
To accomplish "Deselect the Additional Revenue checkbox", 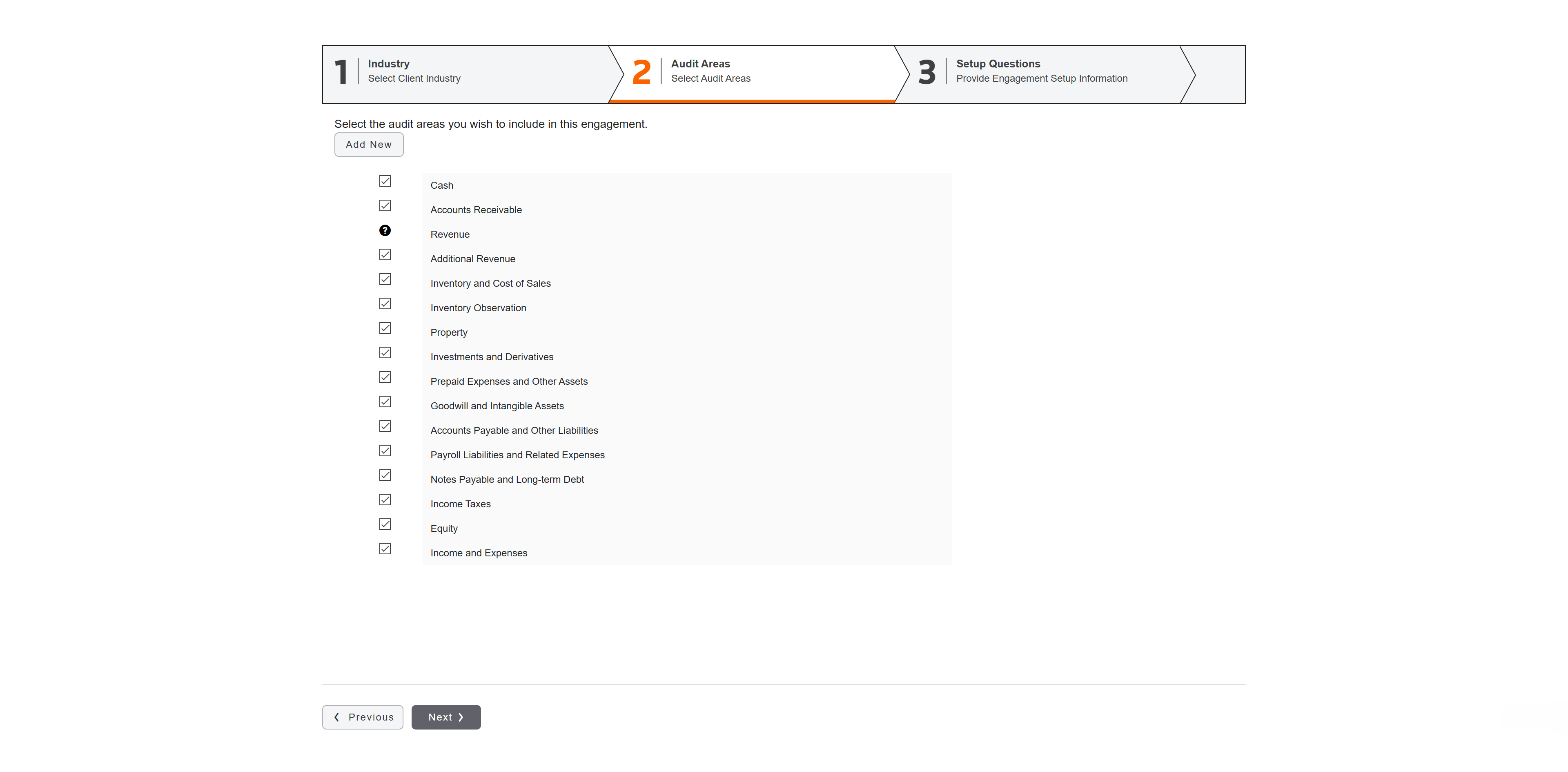I will [385, 254].
